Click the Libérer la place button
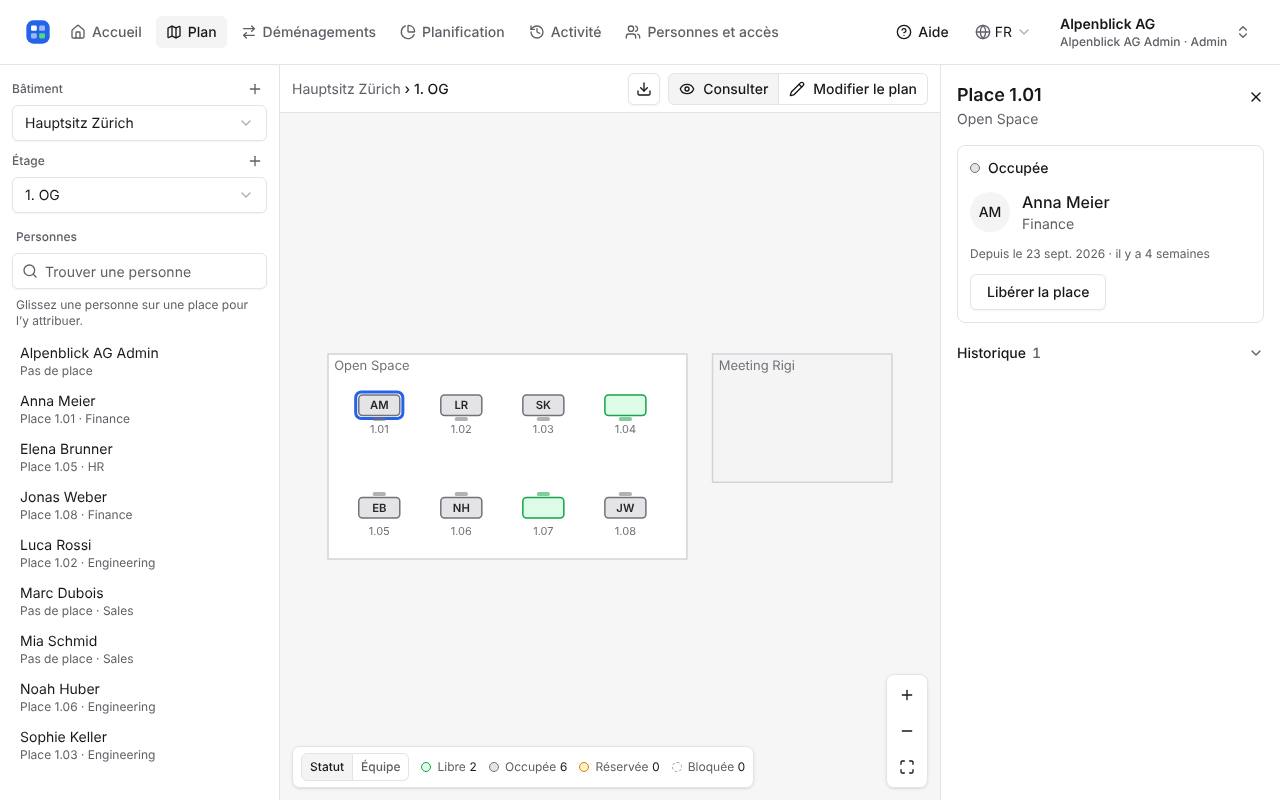Viewport: 1280px width, 800px height. [1038, 292]
